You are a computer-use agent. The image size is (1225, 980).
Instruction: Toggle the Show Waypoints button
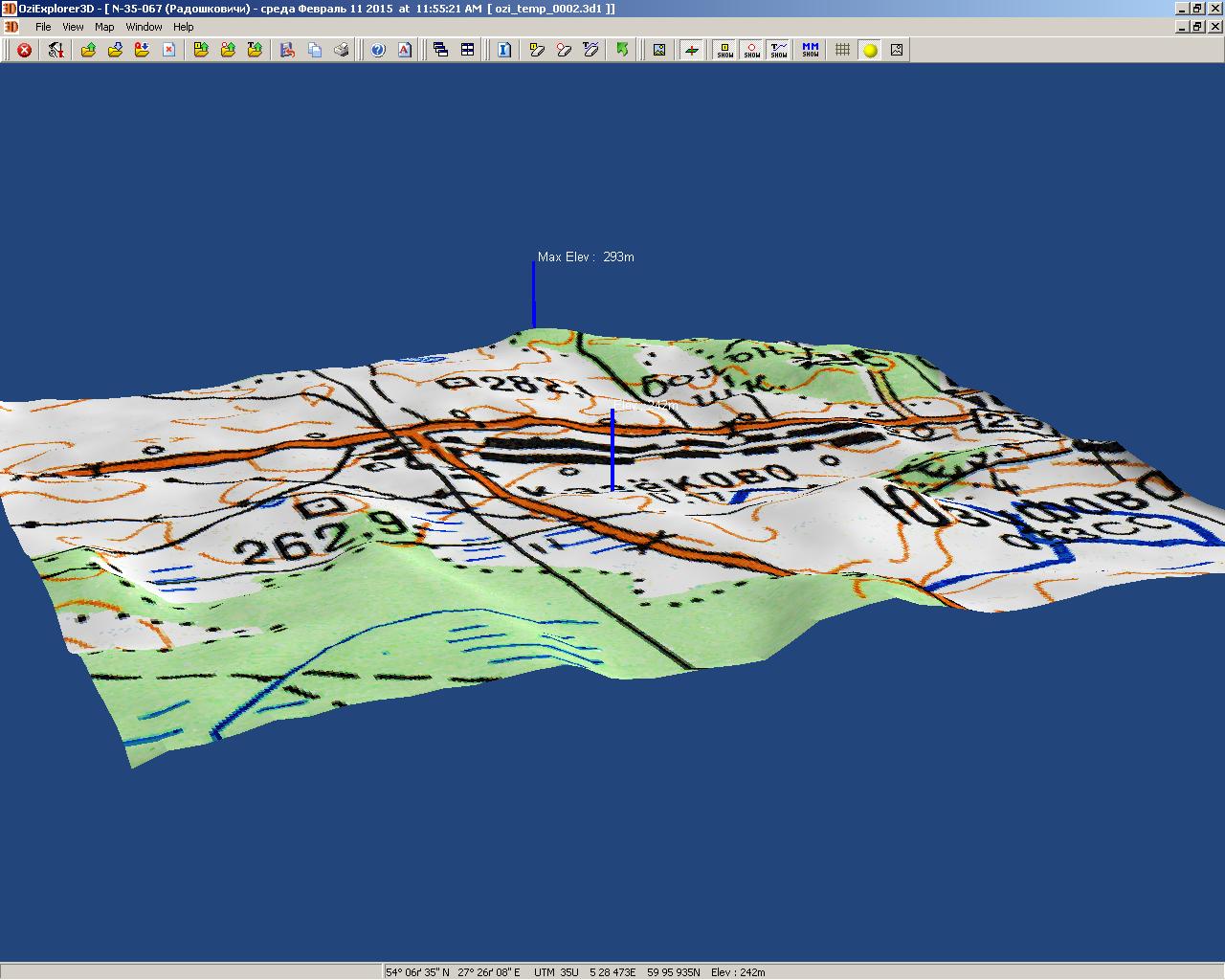click(x=725, y=50)
